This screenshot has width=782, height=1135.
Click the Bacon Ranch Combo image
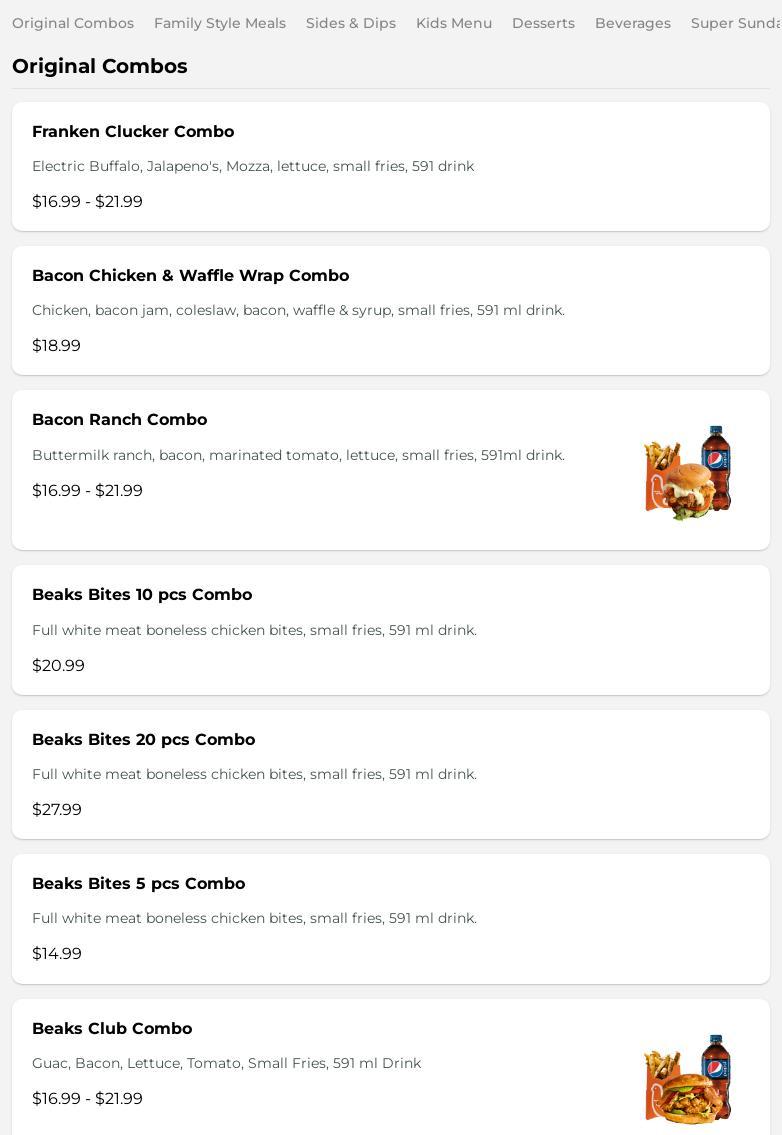coord(688,472)
